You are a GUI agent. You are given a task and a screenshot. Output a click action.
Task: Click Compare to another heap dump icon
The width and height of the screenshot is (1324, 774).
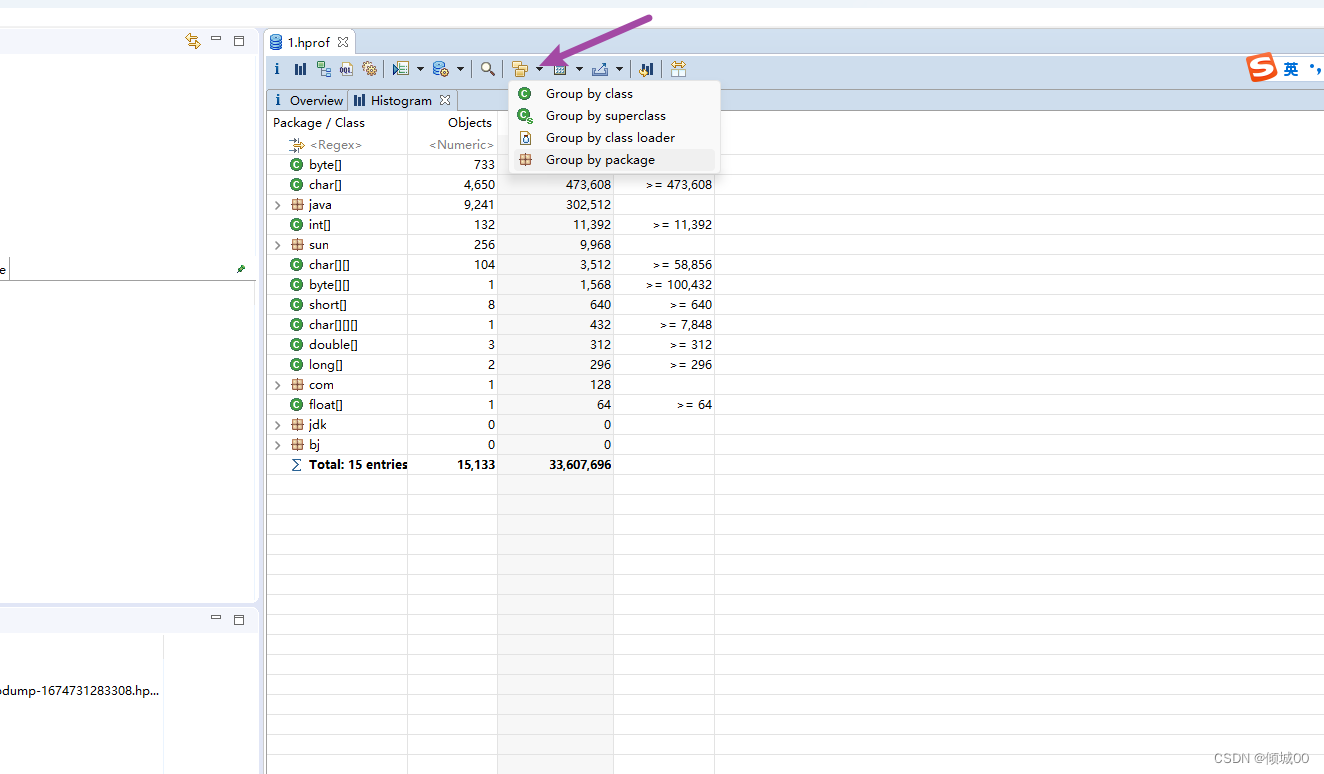pos(647,69)
